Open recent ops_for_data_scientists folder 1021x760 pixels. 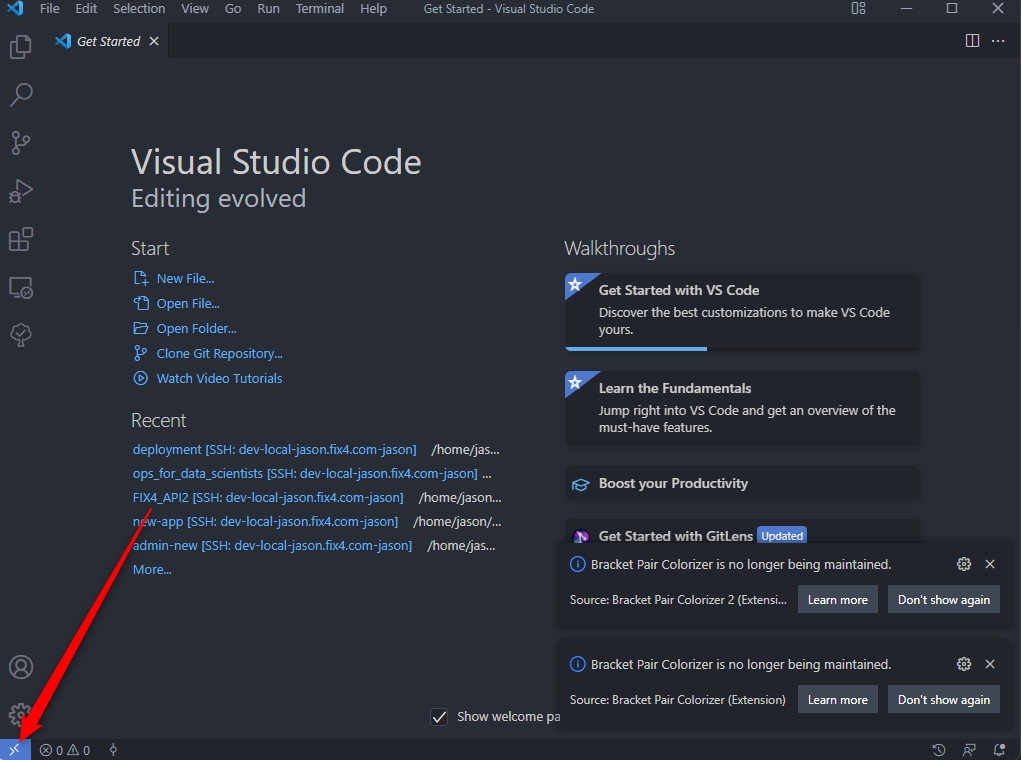tap(305, 473)
